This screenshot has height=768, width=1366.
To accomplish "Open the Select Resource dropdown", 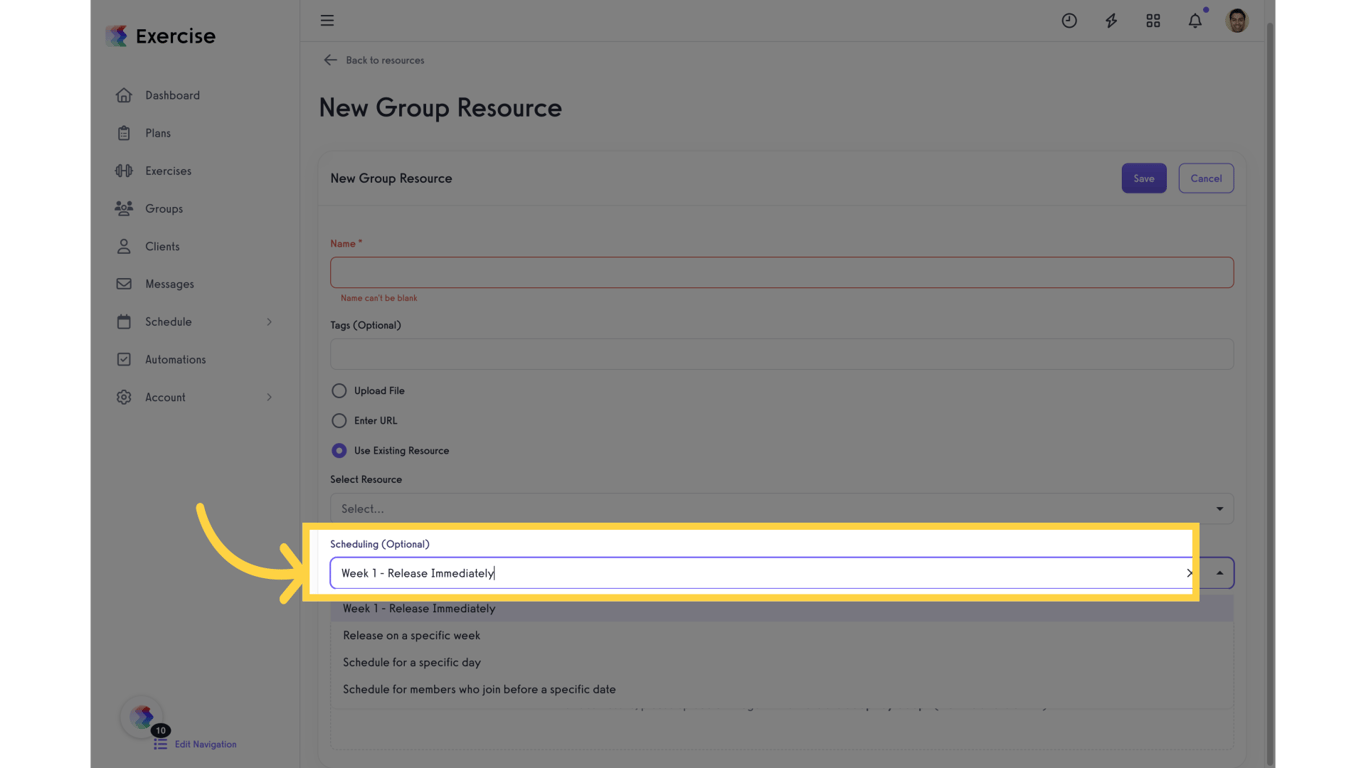I will [781, 509].
